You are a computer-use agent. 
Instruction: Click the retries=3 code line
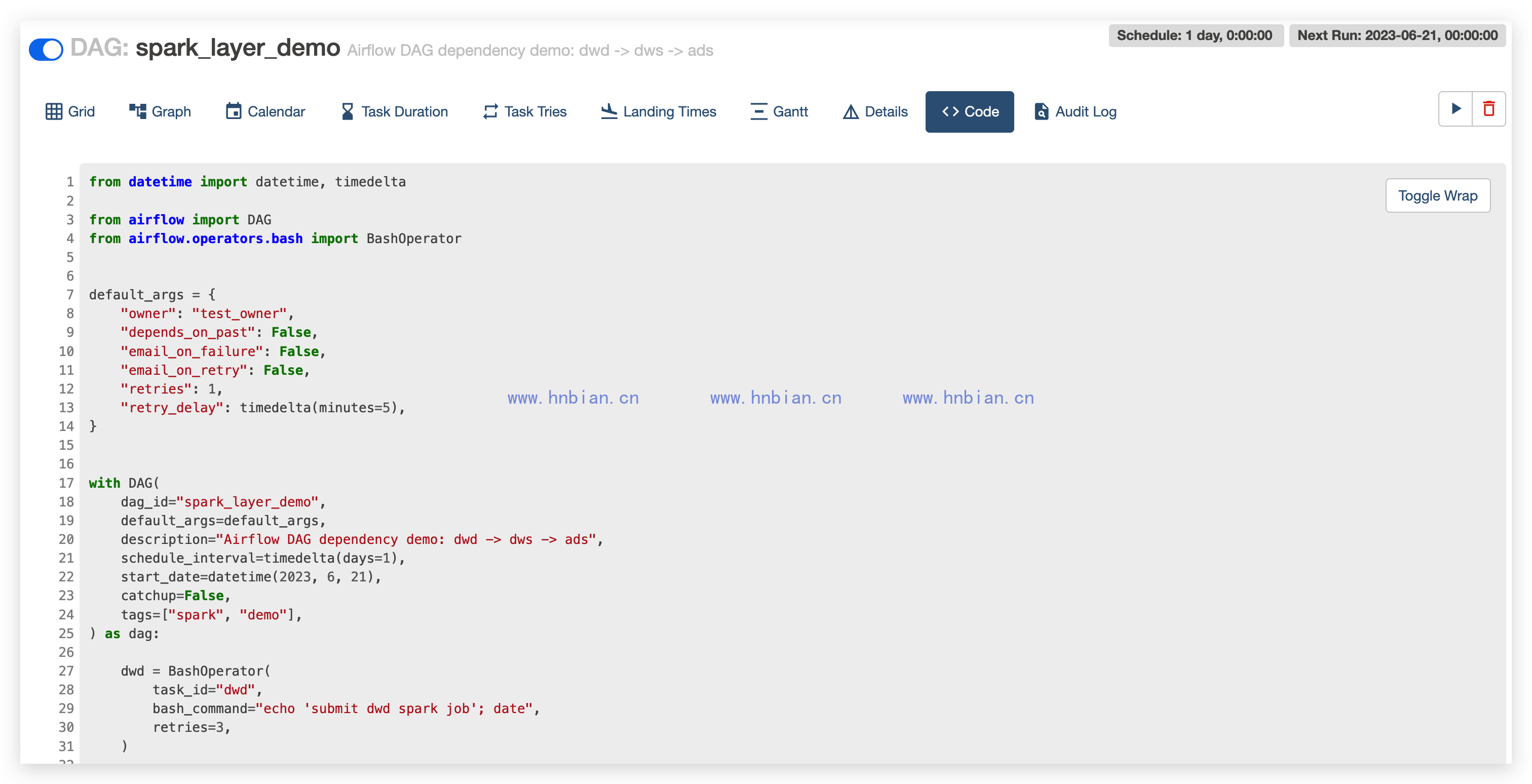191,728
